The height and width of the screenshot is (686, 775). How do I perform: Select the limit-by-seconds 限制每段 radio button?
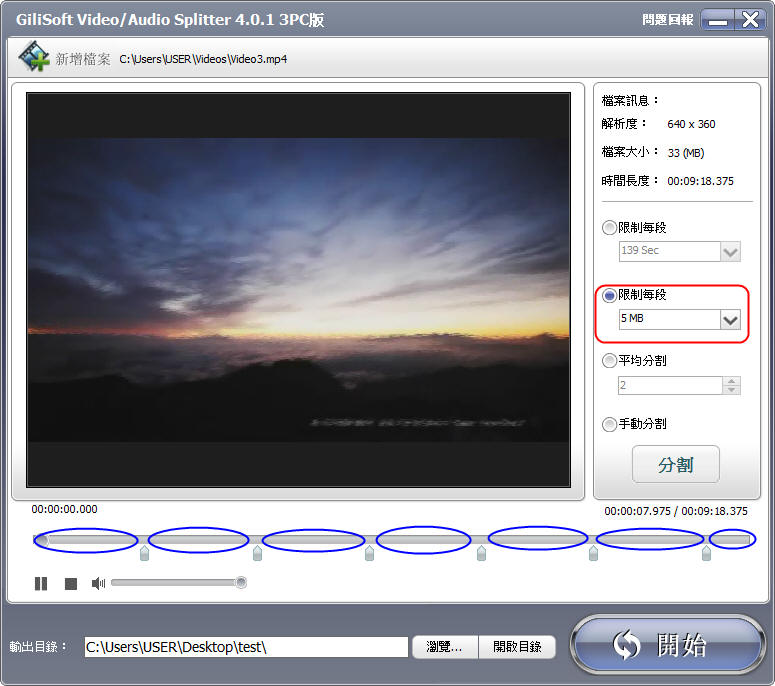pos(609,228)
